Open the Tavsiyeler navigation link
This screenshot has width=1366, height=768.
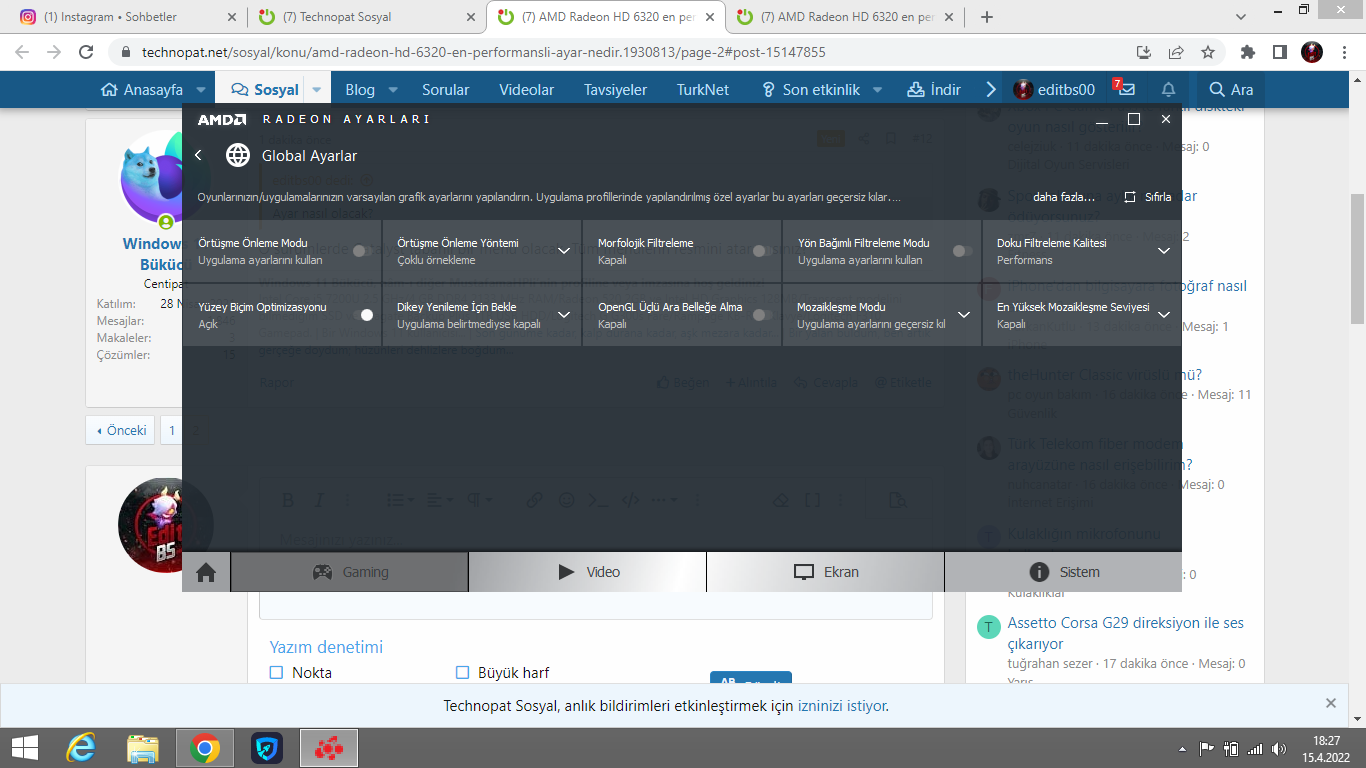click(x=616, y=89)
